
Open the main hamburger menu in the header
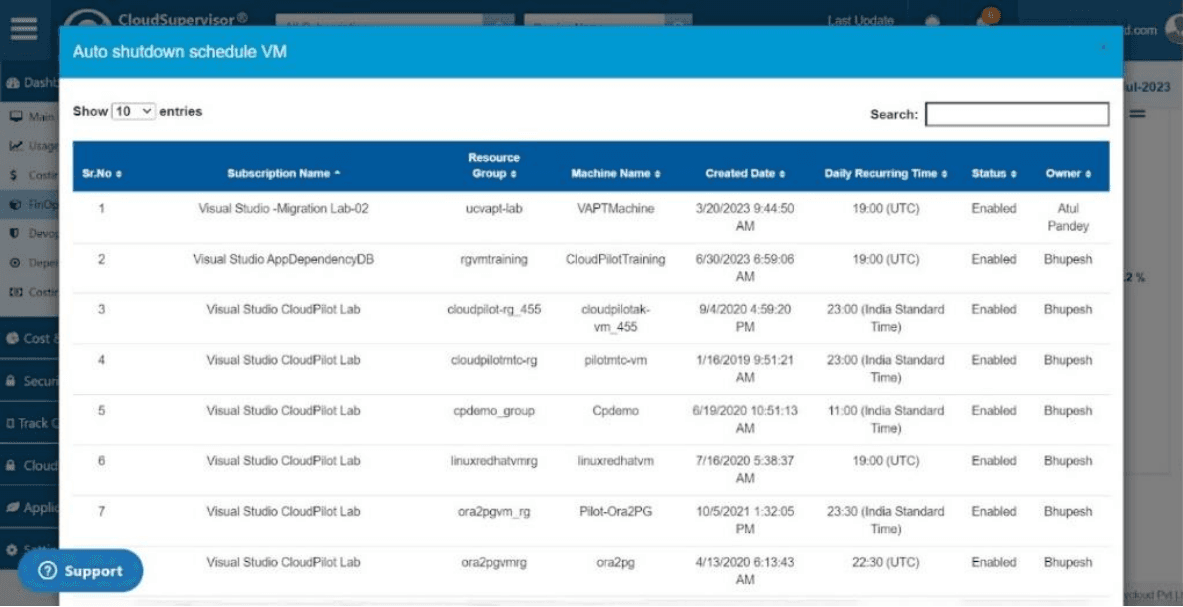click(23, 29)
